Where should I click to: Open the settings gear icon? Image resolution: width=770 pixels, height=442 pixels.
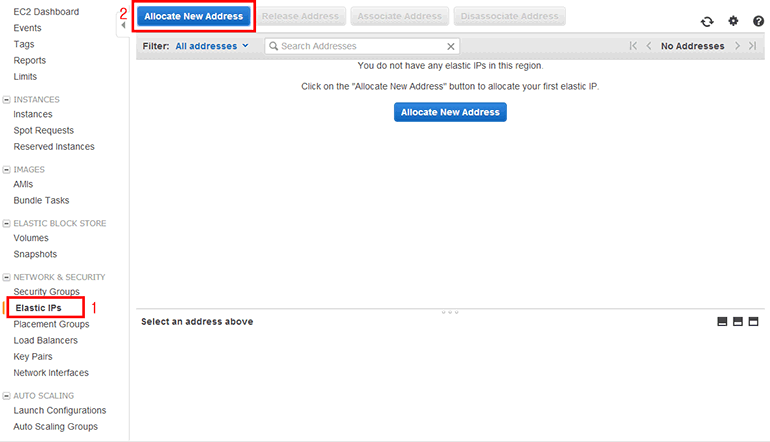pyautogui.click(x=733, y=21)
